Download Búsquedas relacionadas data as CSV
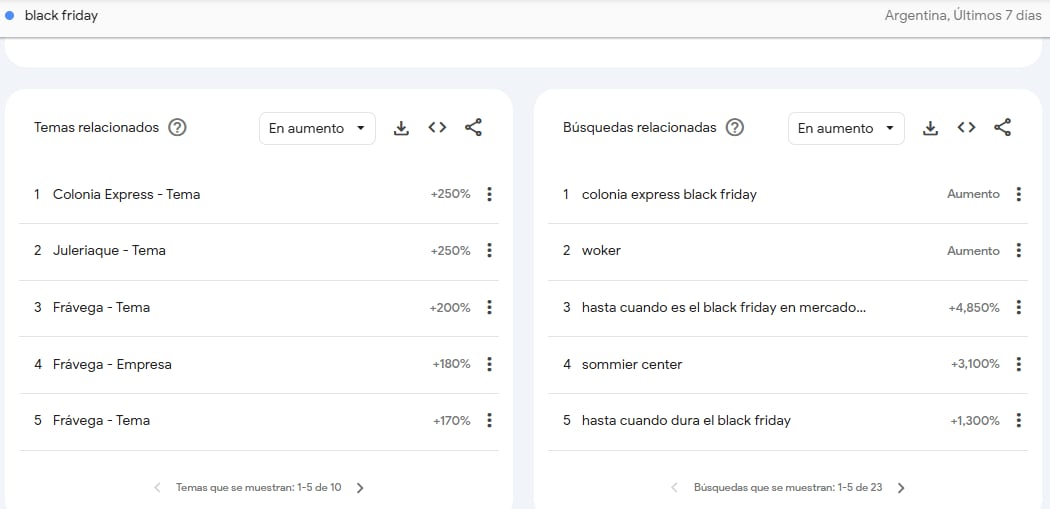Screen dimensions: 1050x509 pyautogui.click(x=930, y=128)
